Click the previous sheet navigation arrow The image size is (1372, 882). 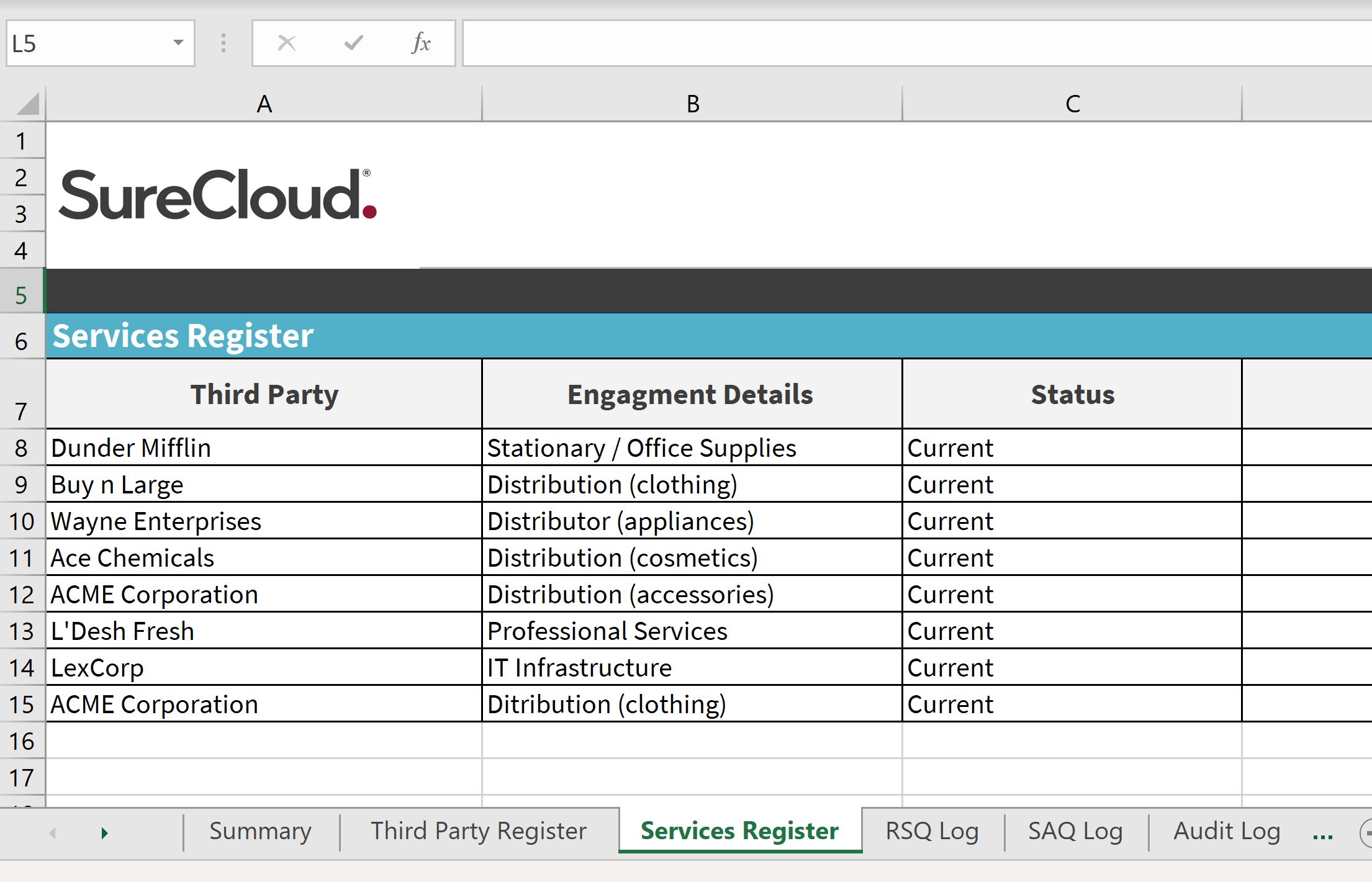tap(53, 833)
